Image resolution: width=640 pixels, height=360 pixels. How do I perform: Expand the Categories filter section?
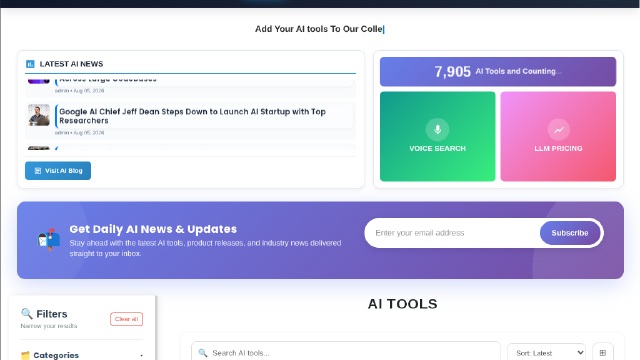pyautogui.click(x=82, y=355)
